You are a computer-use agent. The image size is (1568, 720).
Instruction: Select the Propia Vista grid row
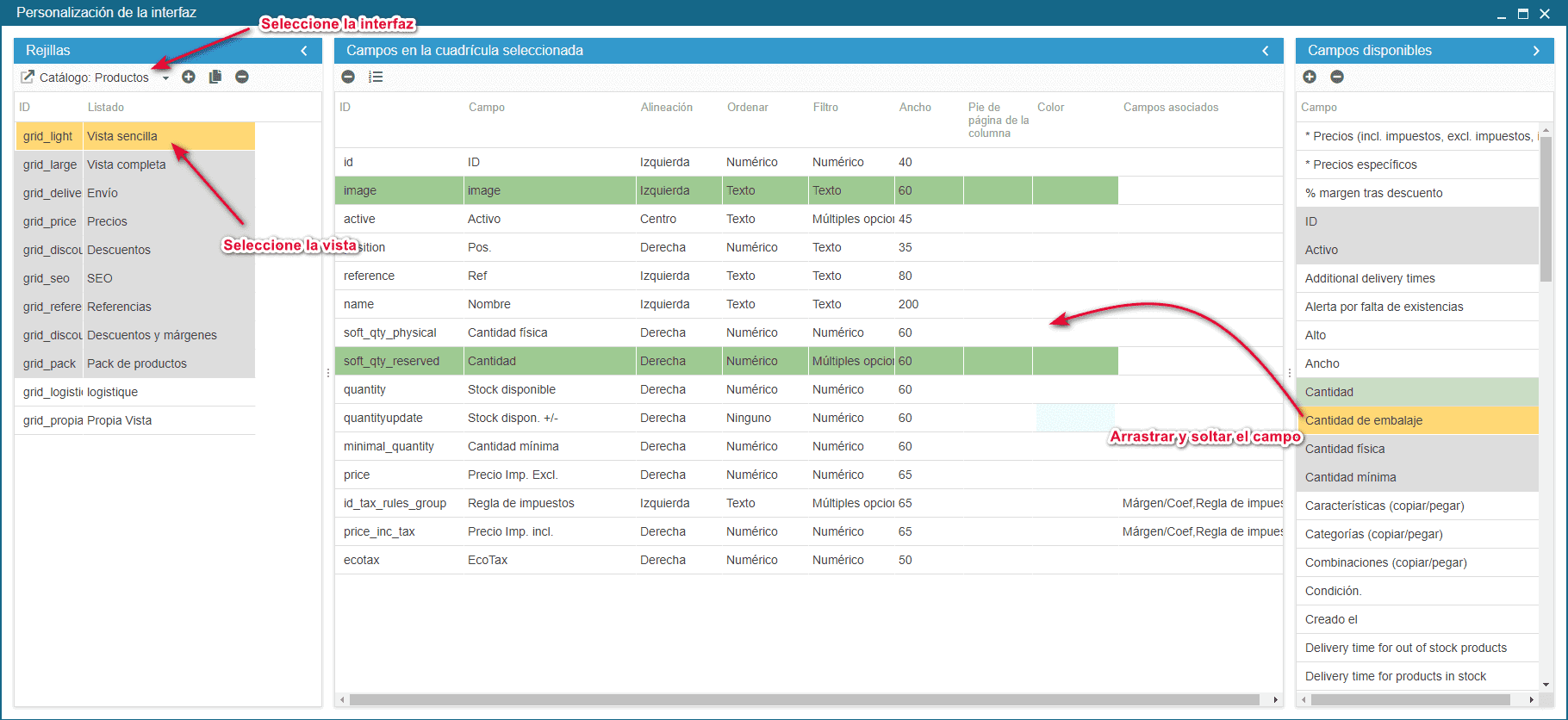[119, 420]
